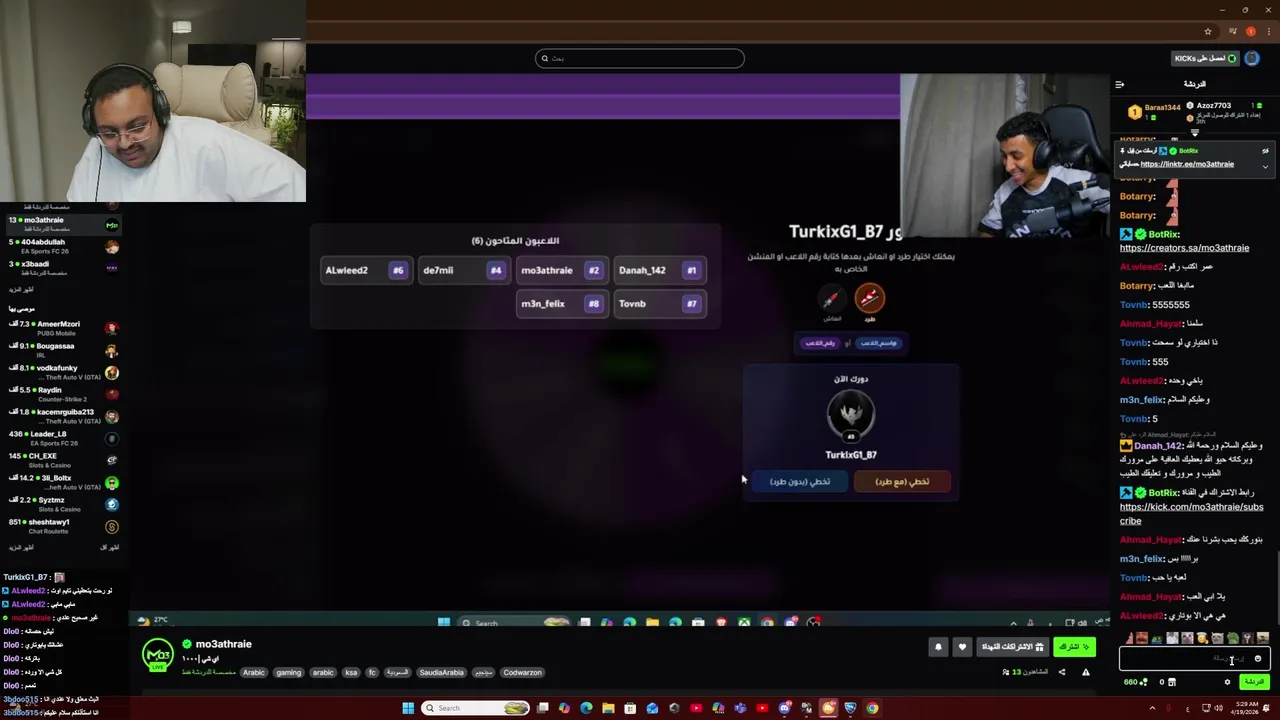Open the kick.com/mo3athraie/subscribe link in chat
This screenshot has height=720, width=1280.
(1191, 514)
